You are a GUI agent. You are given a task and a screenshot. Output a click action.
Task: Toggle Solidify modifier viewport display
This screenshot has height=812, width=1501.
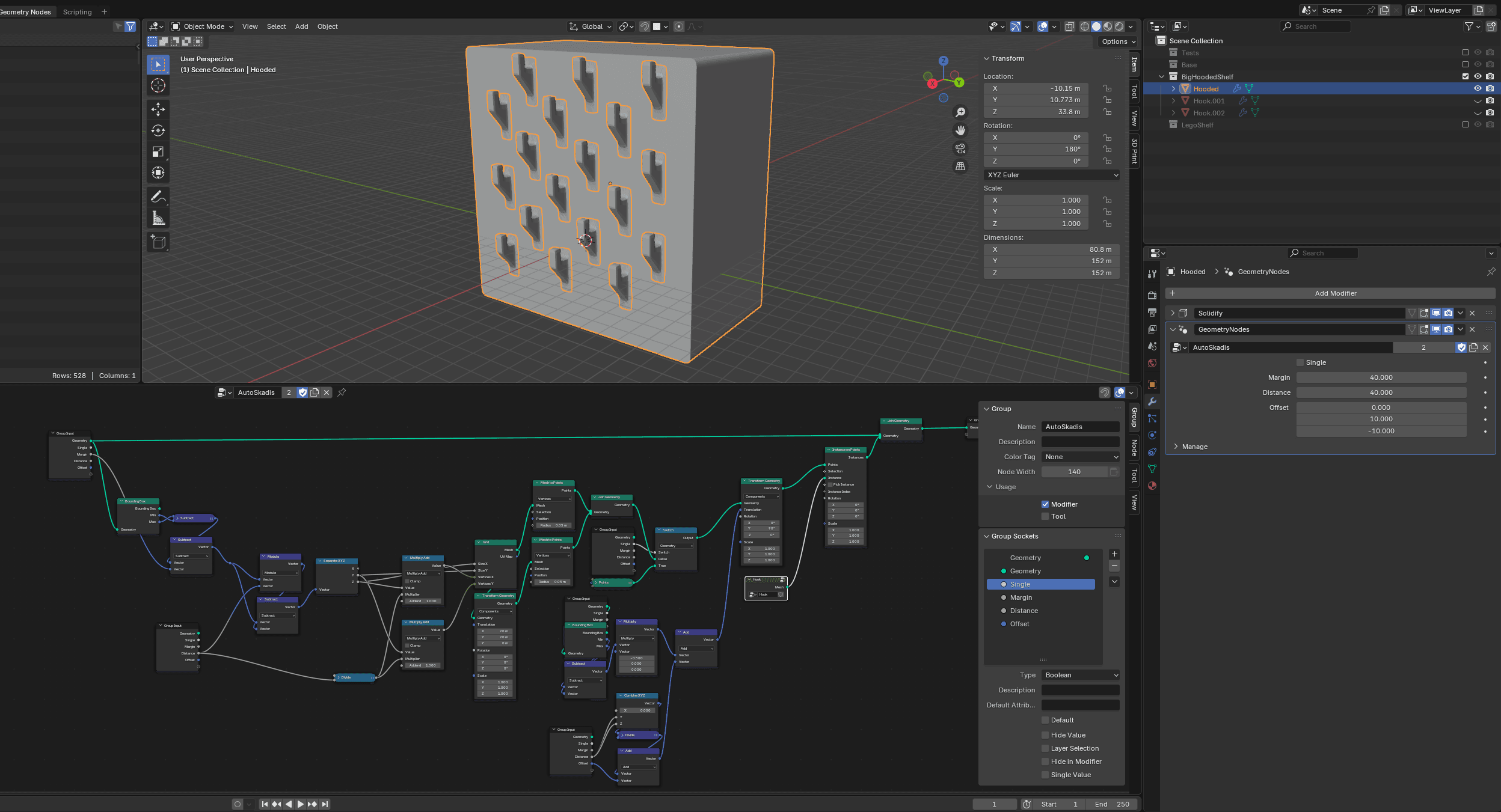click(1436, 313)
